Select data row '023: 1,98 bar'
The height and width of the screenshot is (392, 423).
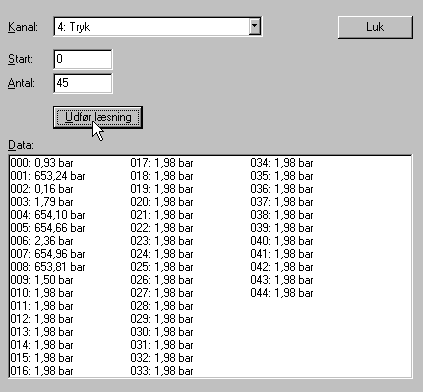[x=162, y=241]
